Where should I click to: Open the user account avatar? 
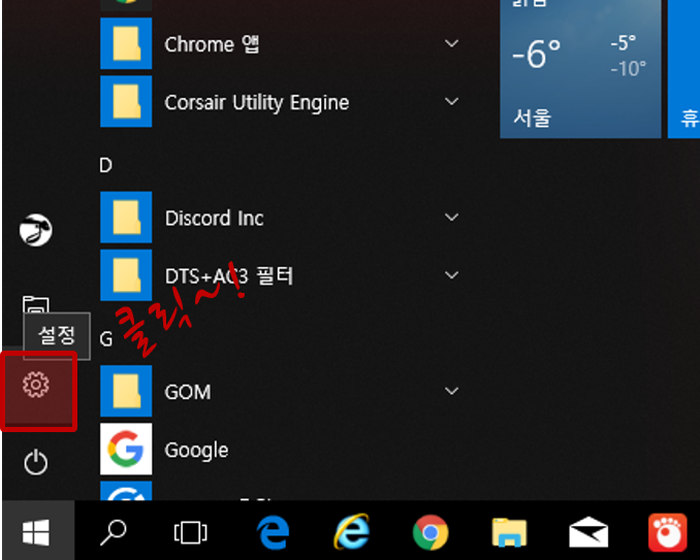36,230
